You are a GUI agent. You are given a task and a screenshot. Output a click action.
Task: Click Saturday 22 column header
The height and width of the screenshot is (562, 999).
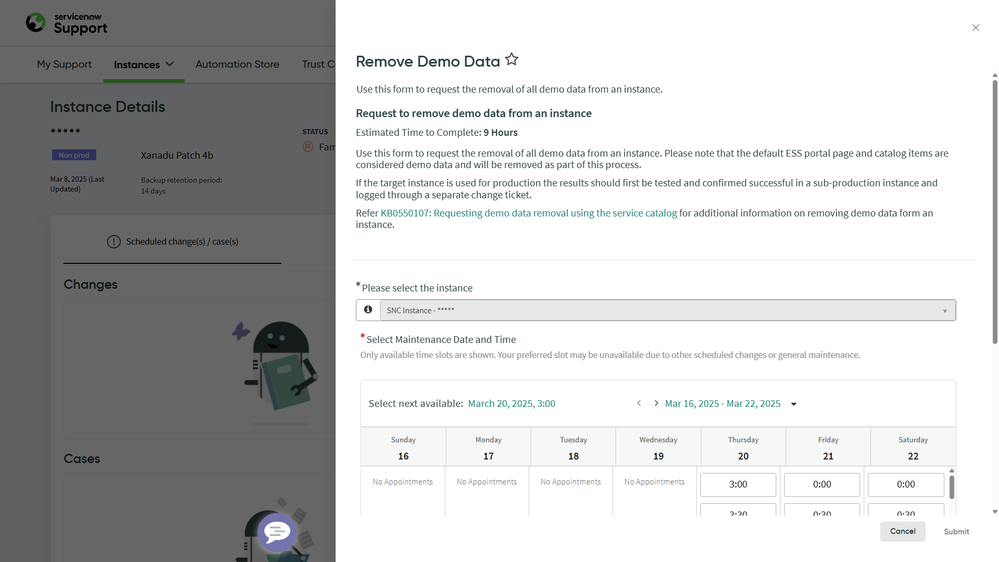tap(913, 448)
